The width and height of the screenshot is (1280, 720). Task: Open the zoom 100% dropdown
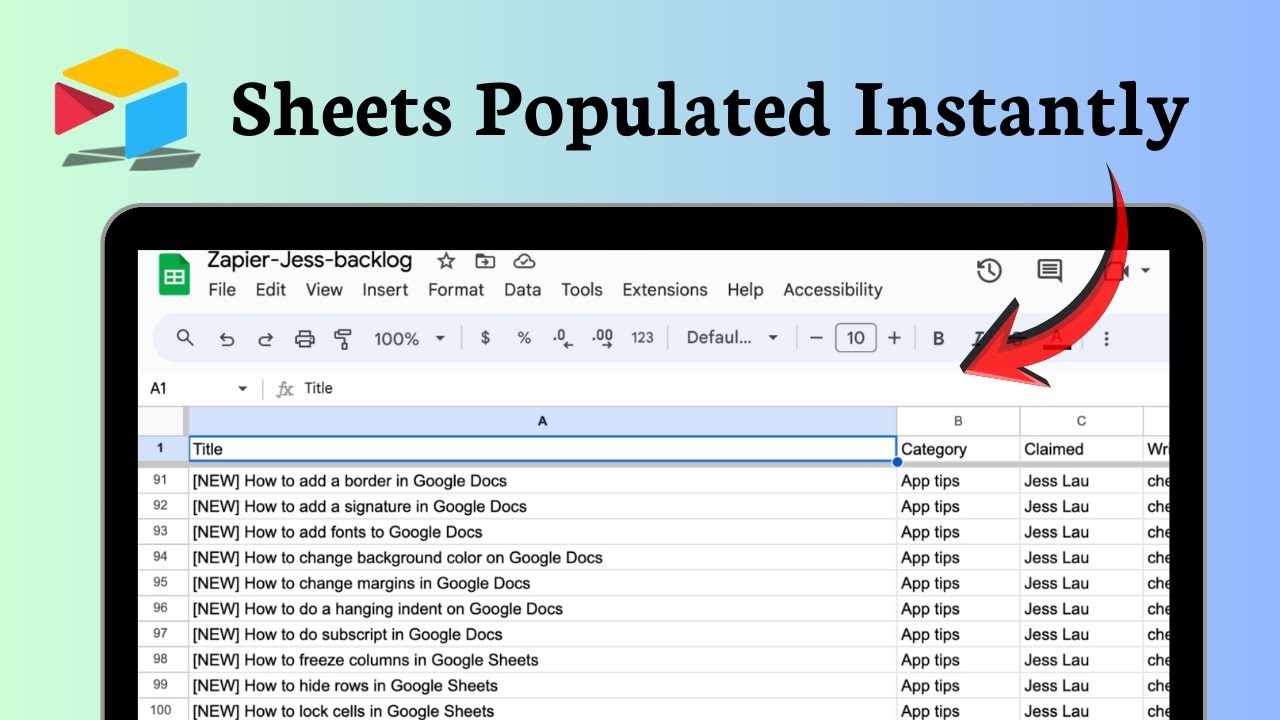pos(409,339)
